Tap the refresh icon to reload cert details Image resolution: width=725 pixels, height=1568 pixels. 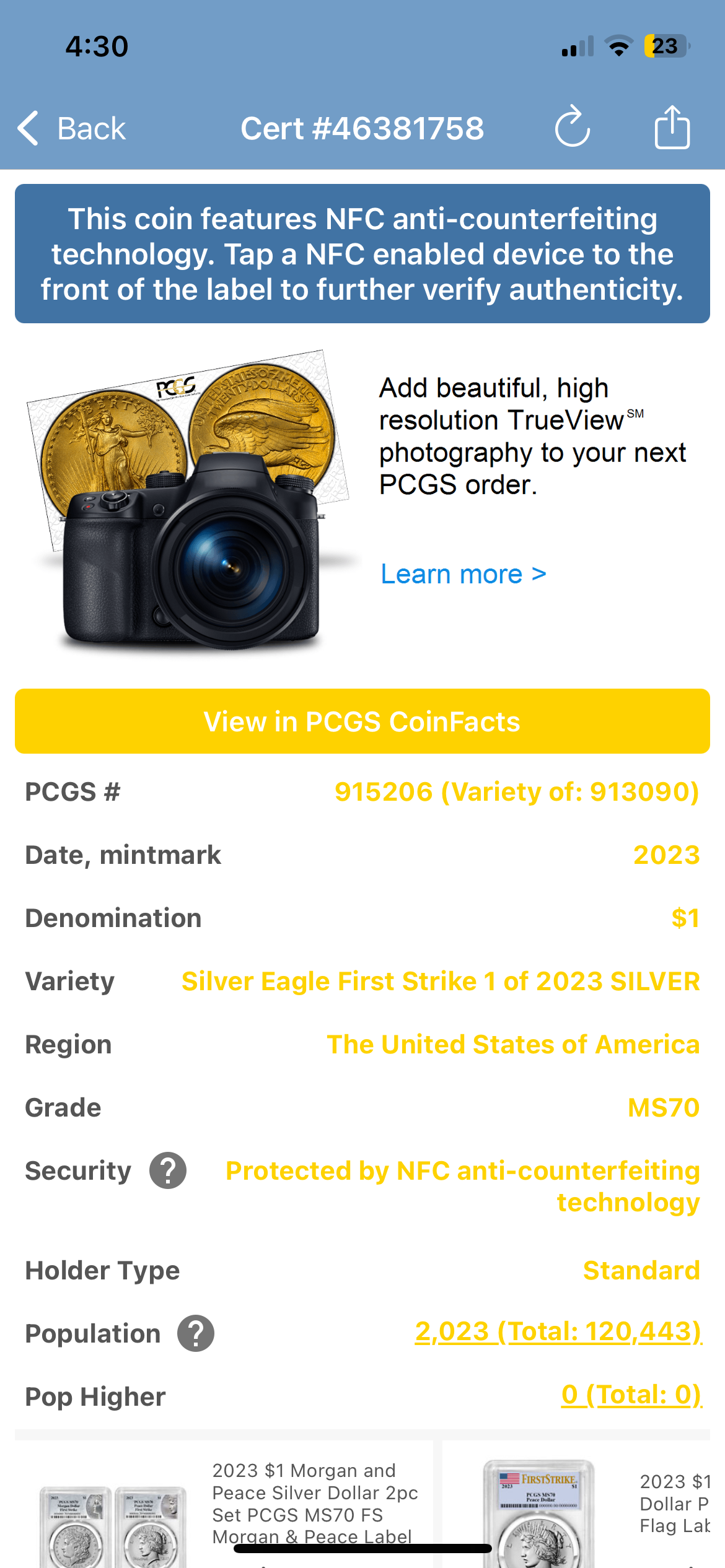pyautogui.click(x=571, y=128)
